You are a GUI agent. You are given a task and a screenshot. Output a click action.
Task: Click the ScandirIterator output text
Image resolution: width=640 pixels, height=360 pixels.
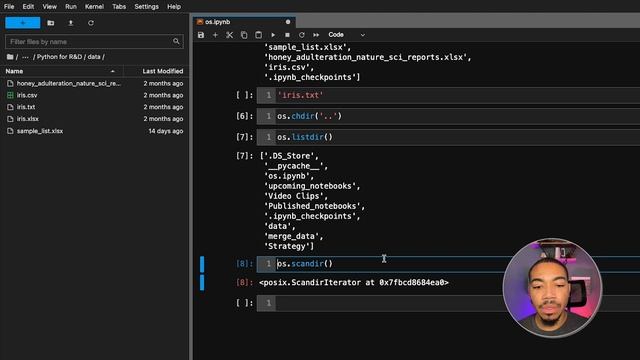pyautogui.click(x=354, y=282)
